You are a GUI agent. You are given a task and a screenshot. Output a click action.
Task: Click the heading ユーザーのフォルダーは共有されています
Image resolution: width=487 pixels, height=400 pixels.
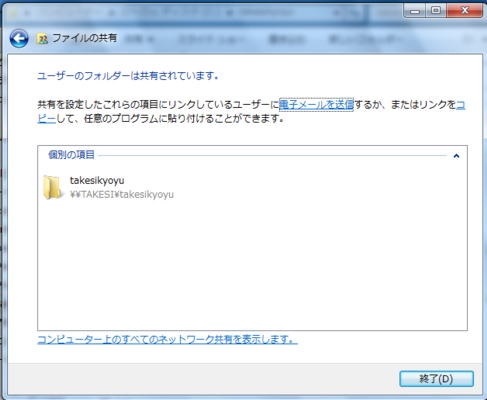point(128,76)
